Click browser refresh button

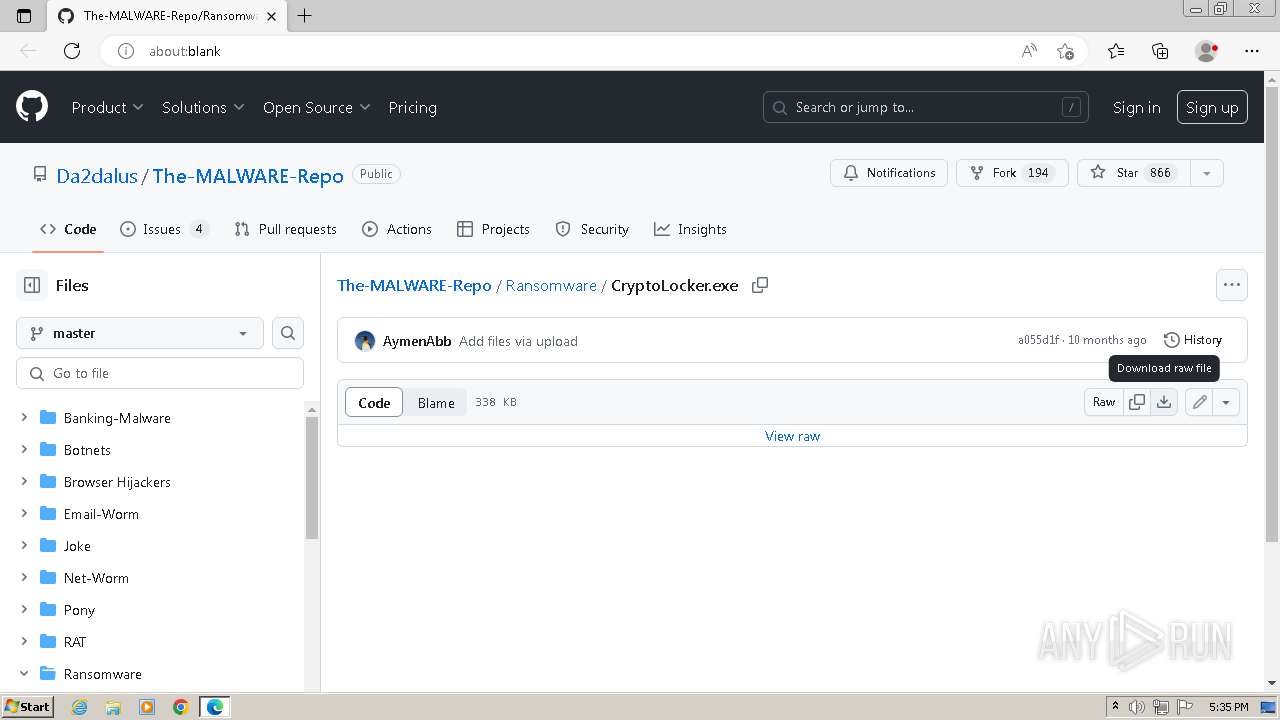[72, 51]
